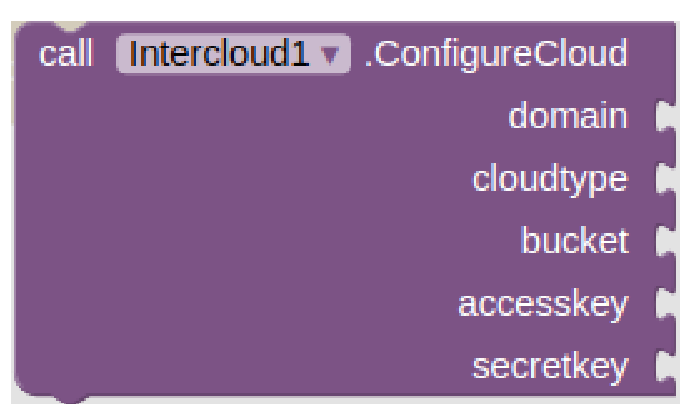Click the bucket parameter label
Image resolution: width=699 pixels, height=417 pixels.
pos(575,240)
